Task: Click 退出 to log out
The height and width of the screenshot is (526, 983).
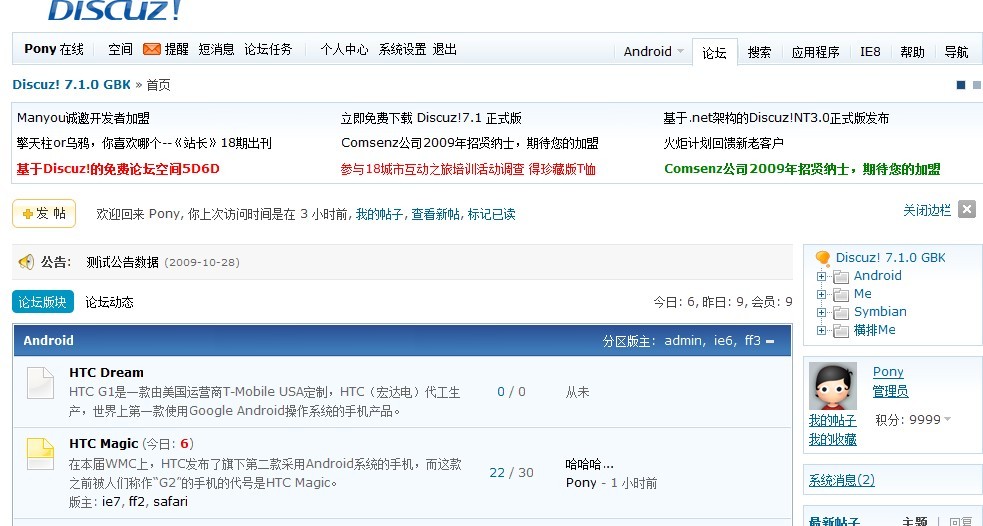Action: pyautogui.click(x=444, y=49)
